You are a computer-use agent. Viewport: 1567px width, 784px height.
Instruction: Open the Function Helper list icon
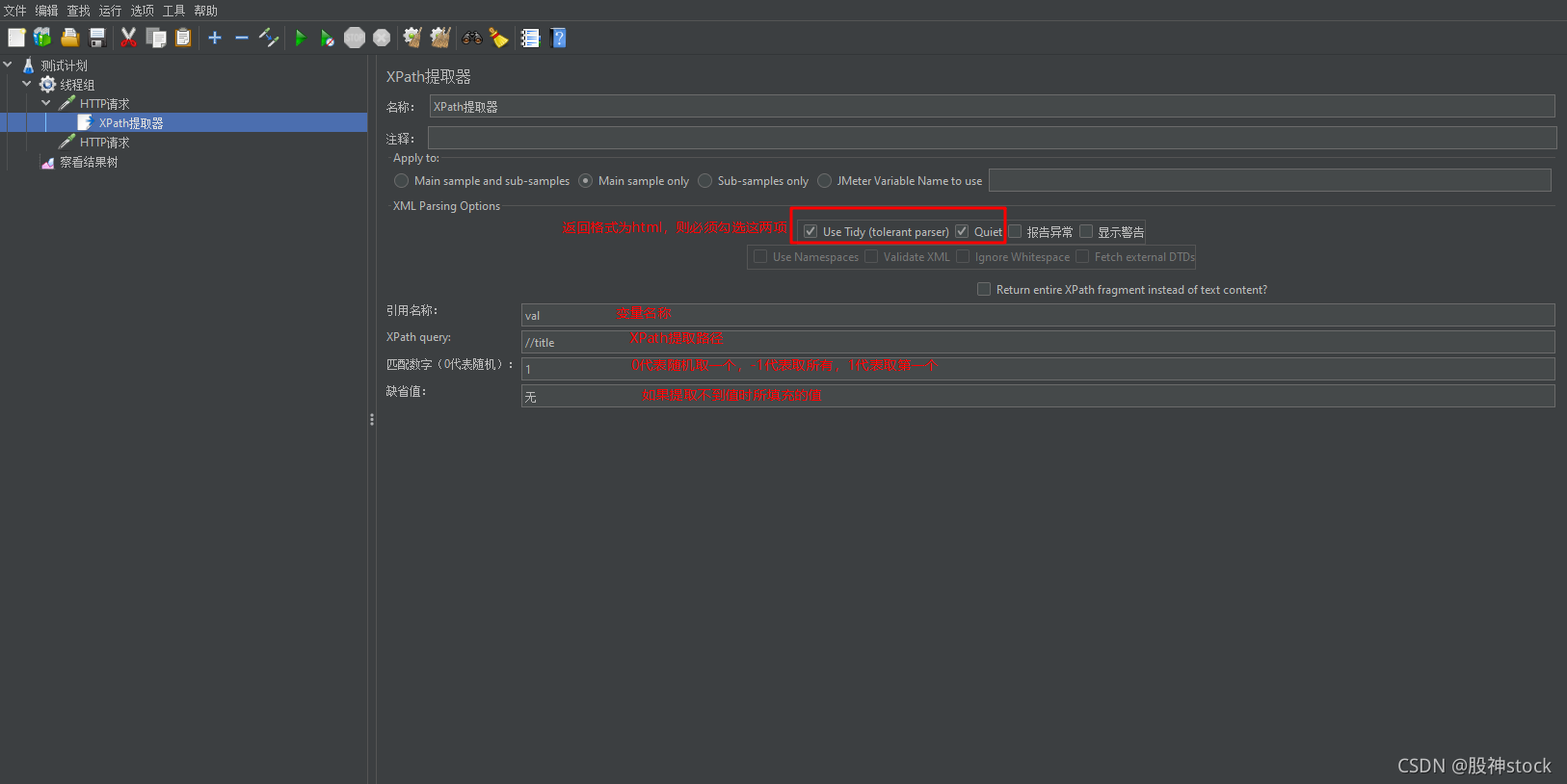pyautogui.click(x=530, y=38)
